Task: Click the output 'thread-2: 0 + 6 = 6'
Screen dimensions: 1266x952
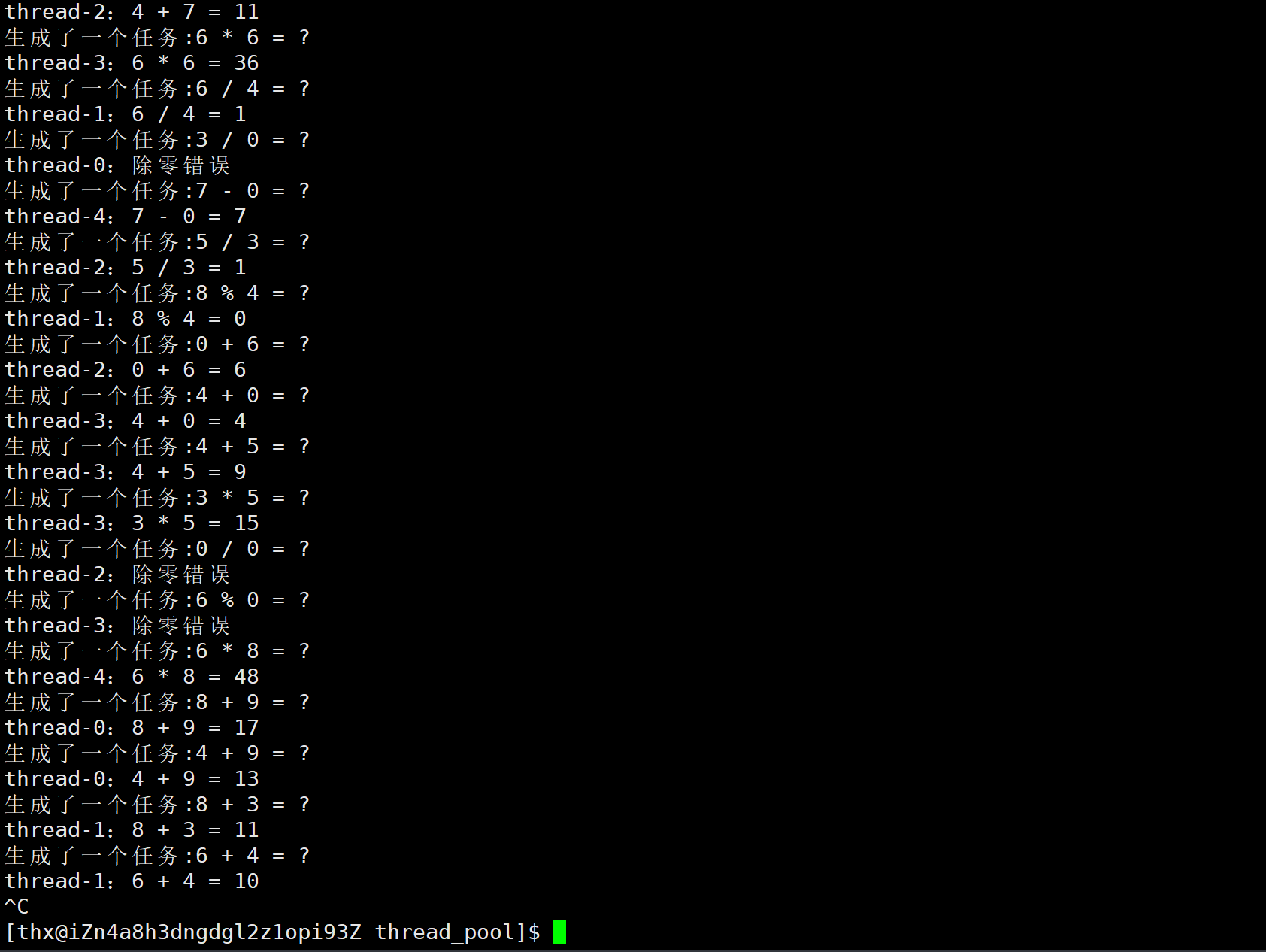Action: (x=126, y=369)
